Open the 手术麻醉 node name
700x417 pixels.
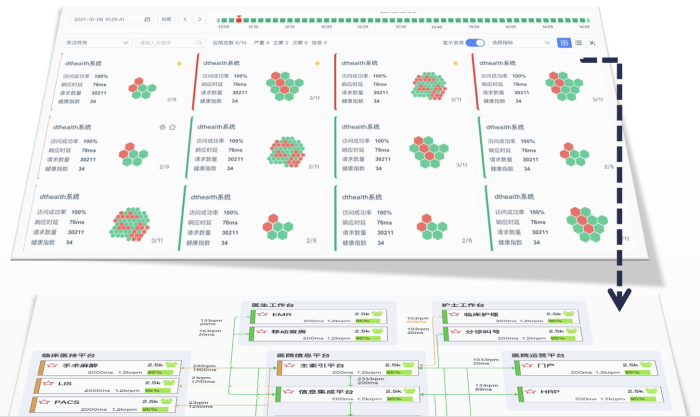click(x=80, y=365)
